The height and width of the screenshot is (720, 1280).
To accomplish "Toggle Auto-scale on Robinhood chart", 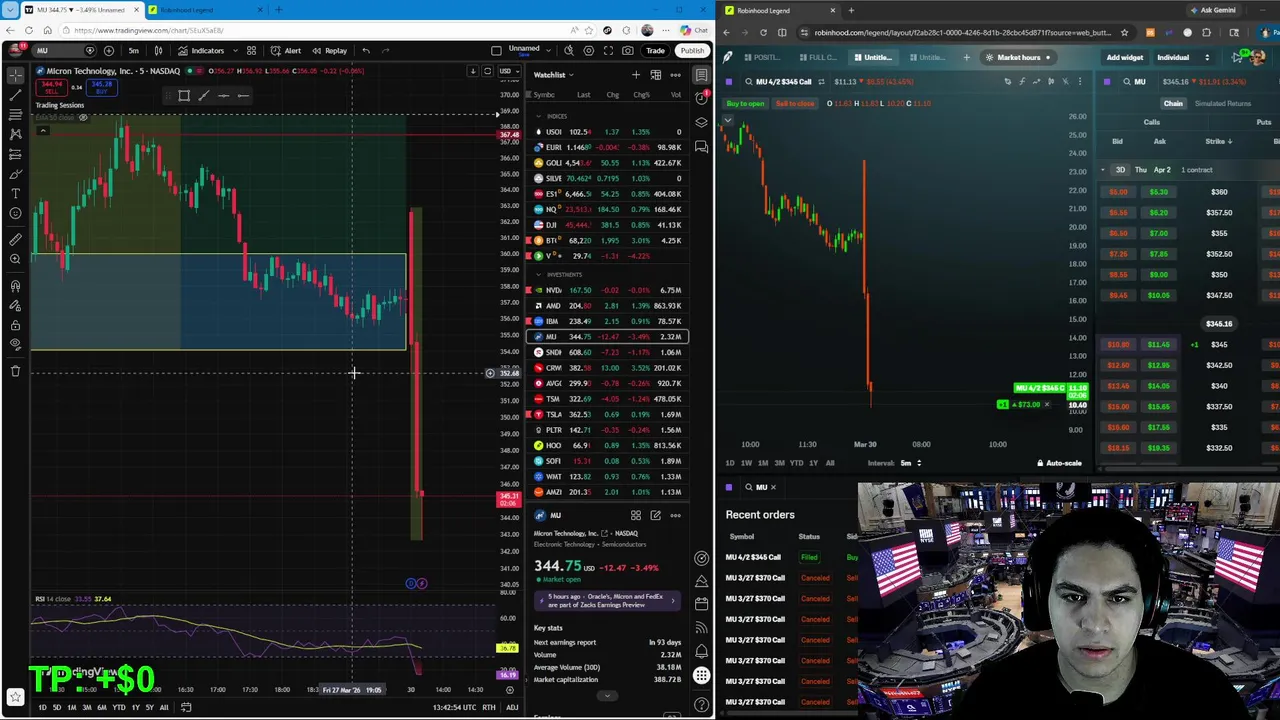I will pyautogui.click(x=1059, y=463).
